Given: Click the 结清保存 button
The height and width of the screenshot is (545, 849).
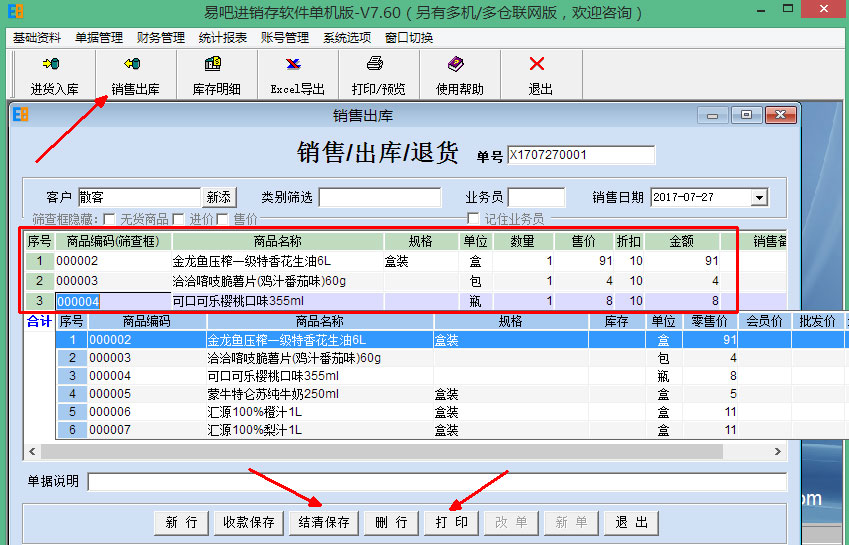Looking at the screenshot, I should (x=324, y=522).
